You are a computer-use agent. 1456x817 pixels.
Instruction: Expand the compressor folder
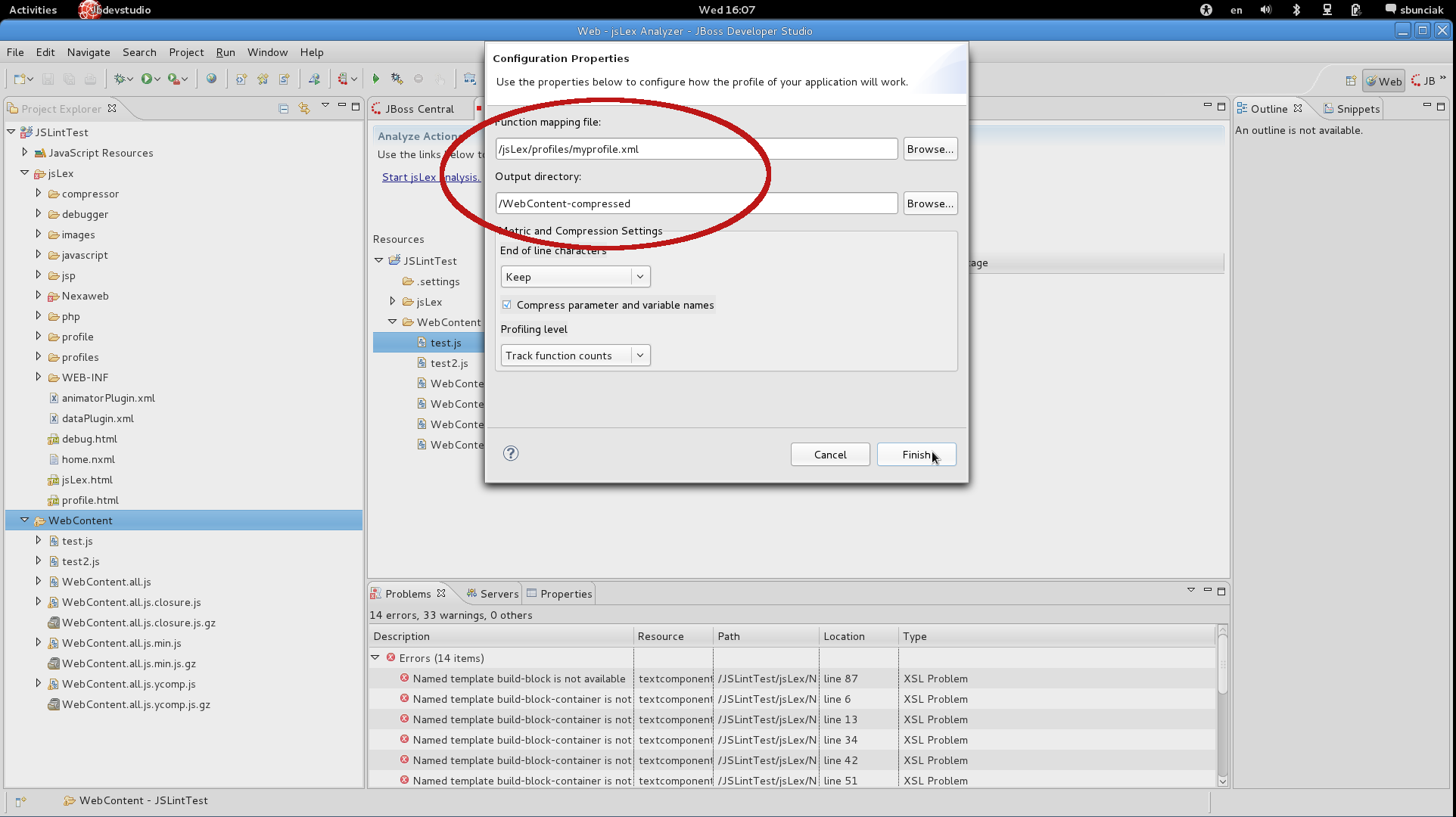(39, 194)
